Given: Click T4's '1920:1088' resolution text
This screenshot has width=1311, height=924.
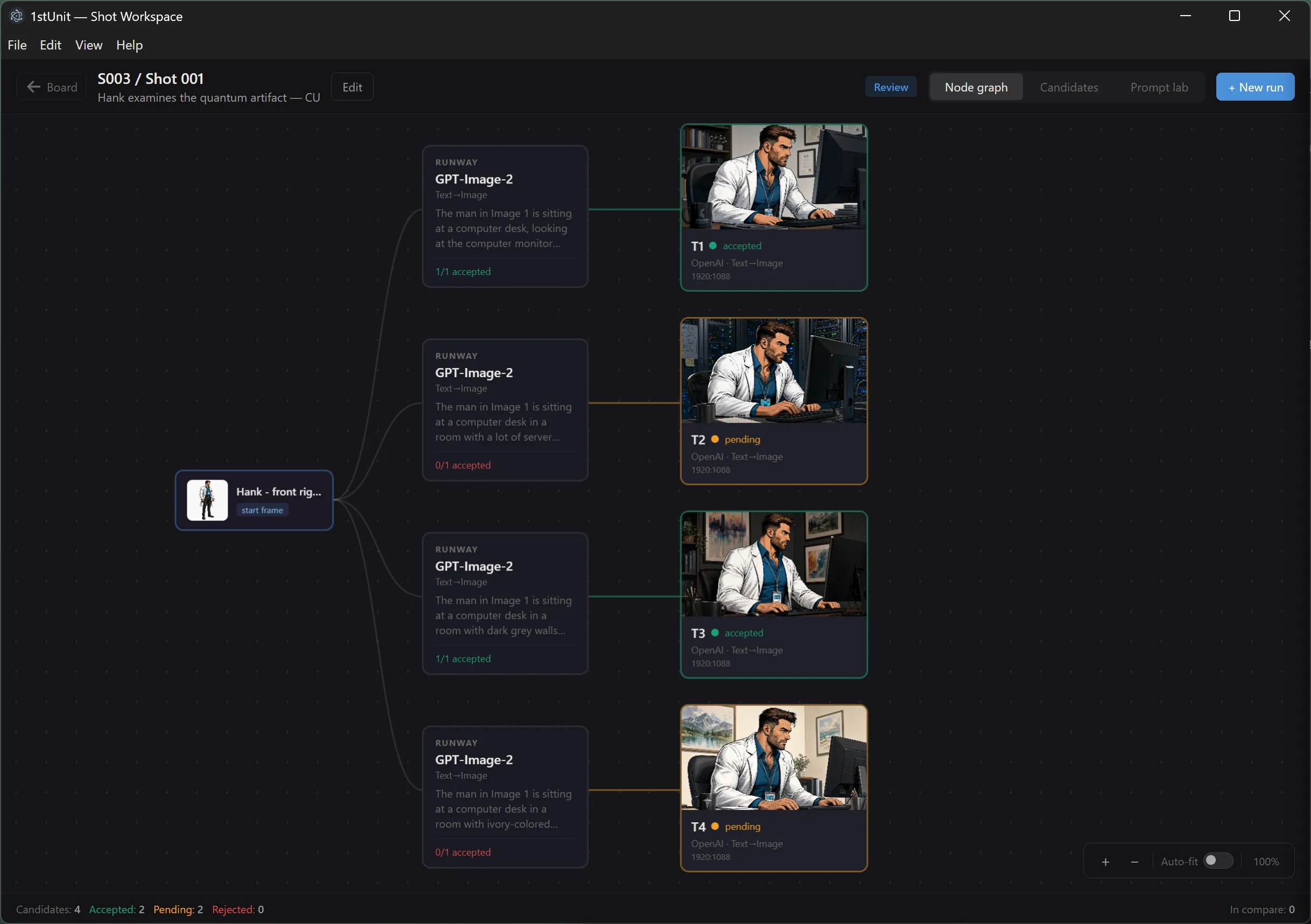Looking at the screenshot, I should tap(710, 857).
